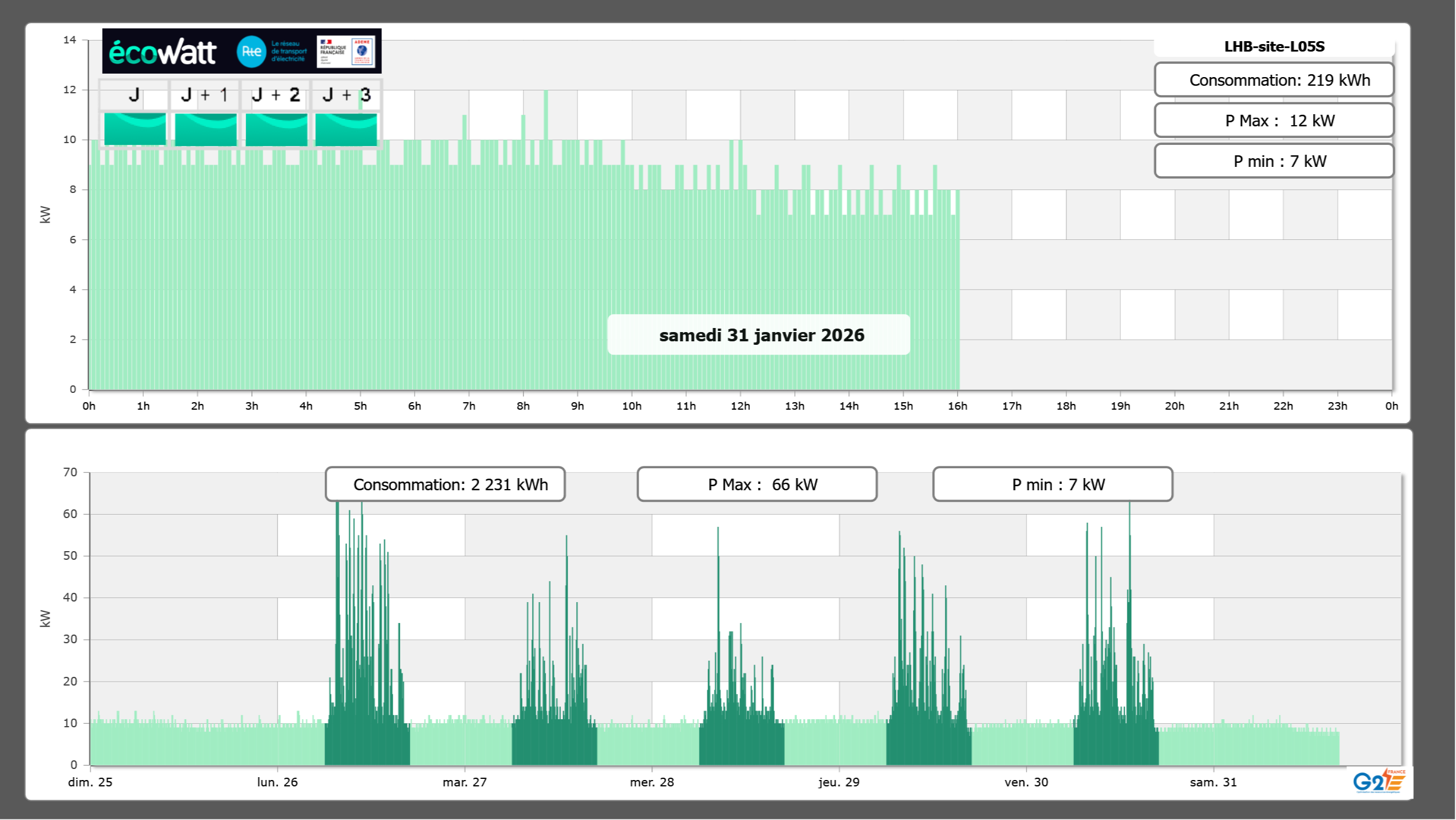
Task: Click the P Max : 12 kW box
Action: click(1274, 121)
